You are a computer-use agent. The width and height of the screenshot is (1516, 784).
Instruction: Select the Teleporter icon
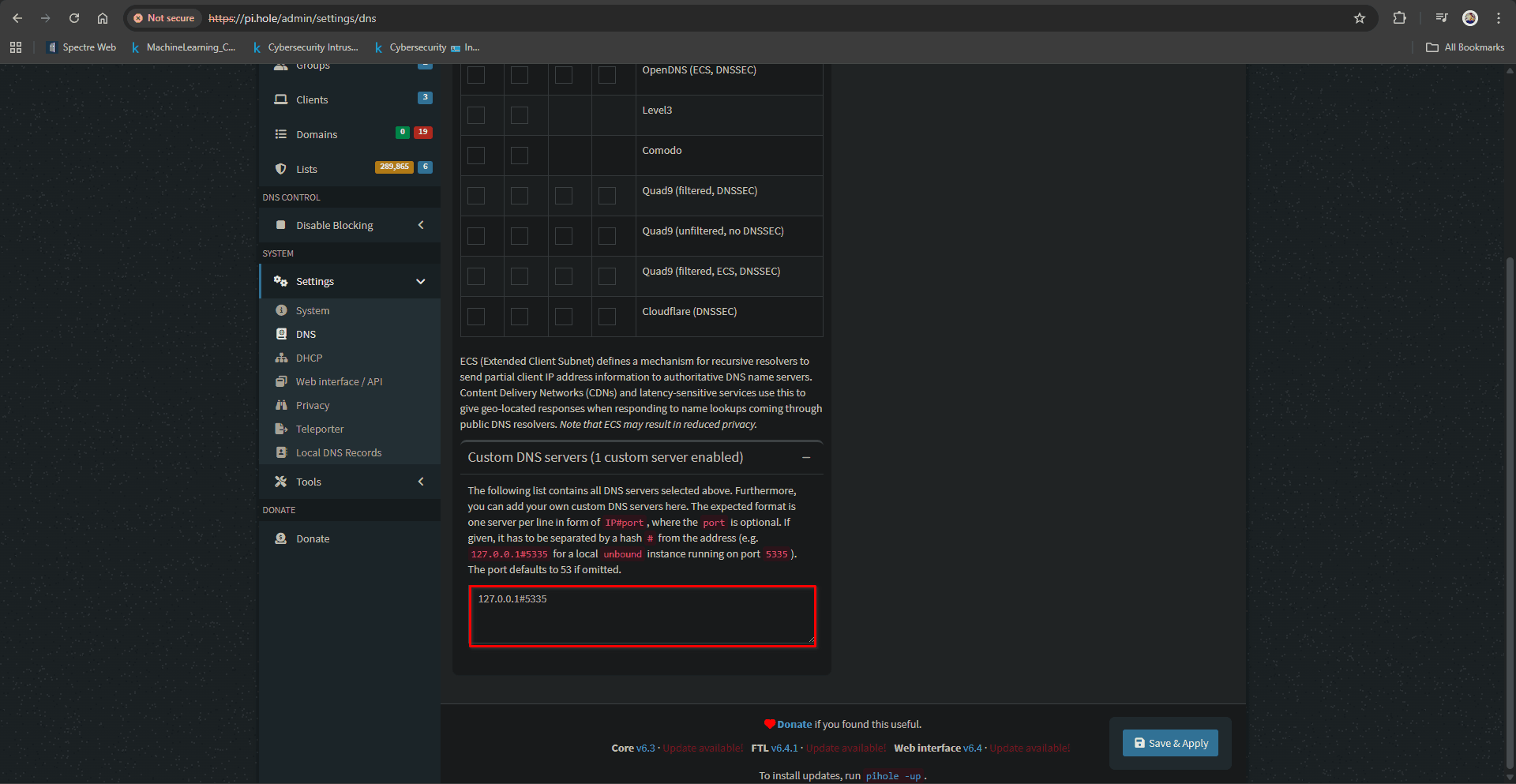coord(282,429)
